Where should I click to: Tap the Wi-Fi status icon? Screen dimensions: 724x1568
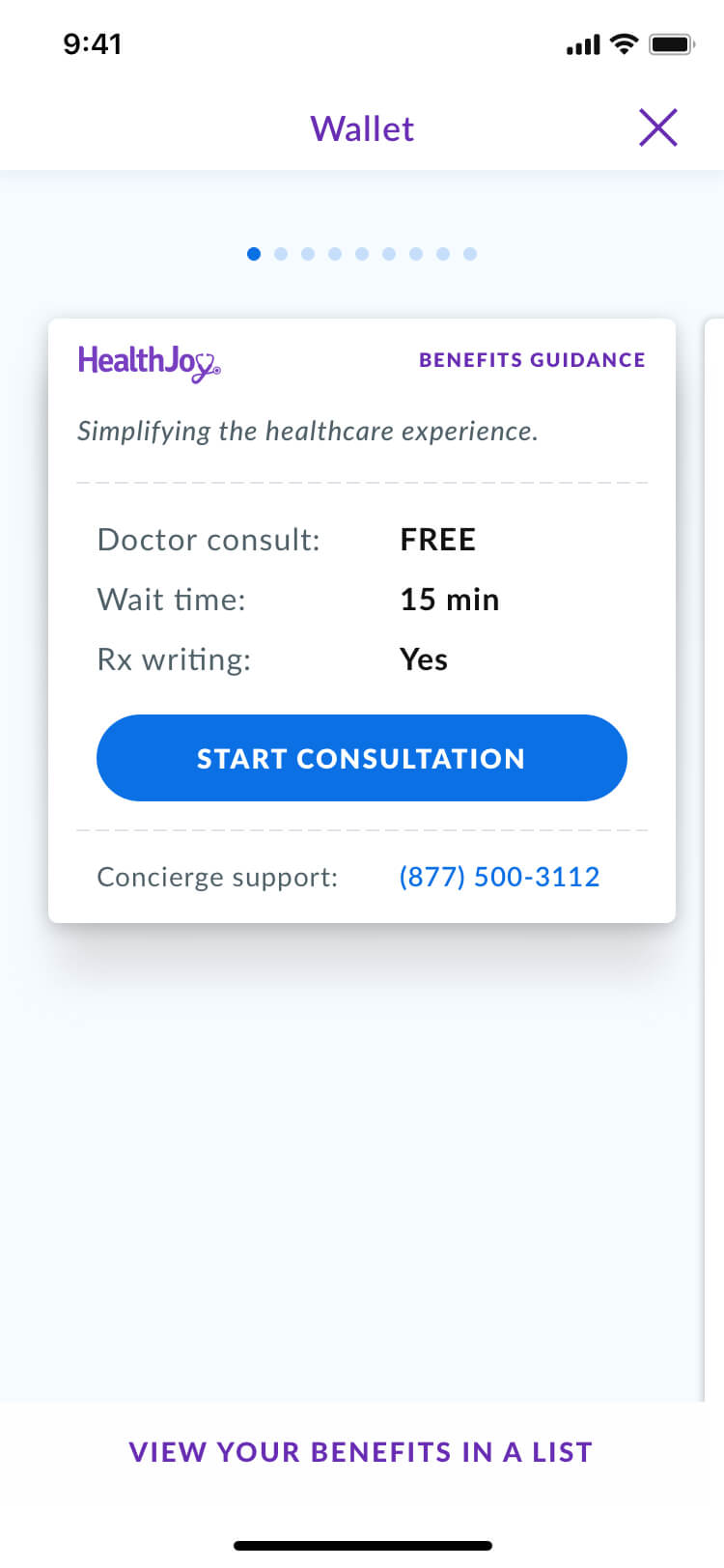pos(625,43)
